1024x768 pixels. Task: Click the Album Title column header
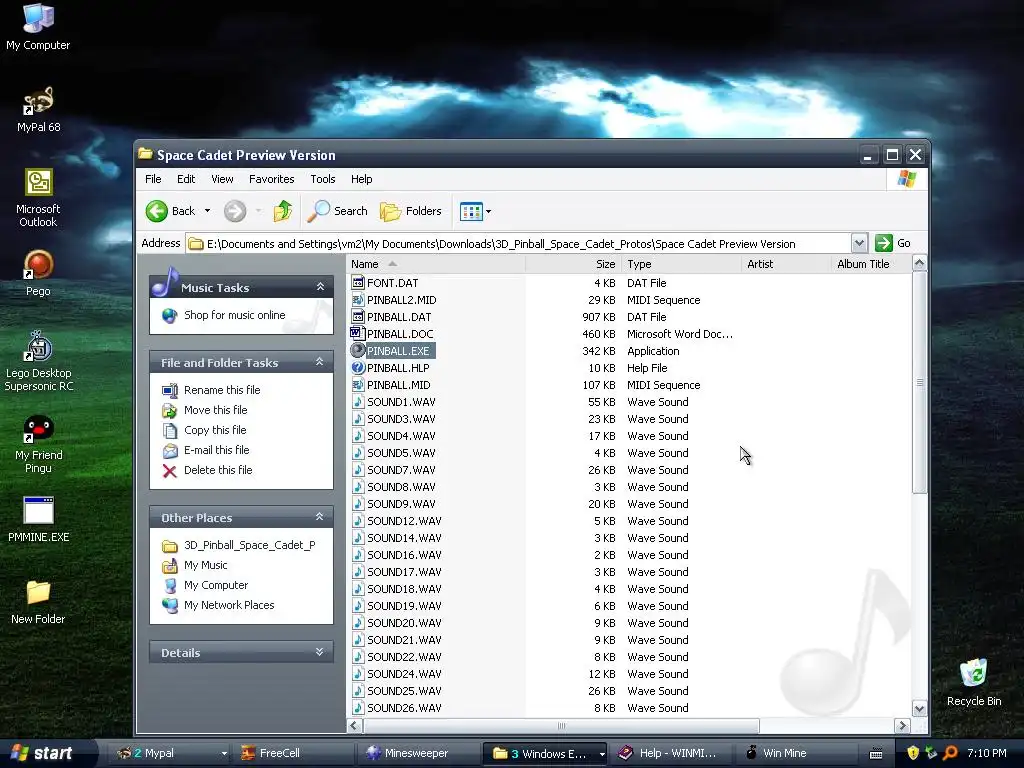(871, 264)
